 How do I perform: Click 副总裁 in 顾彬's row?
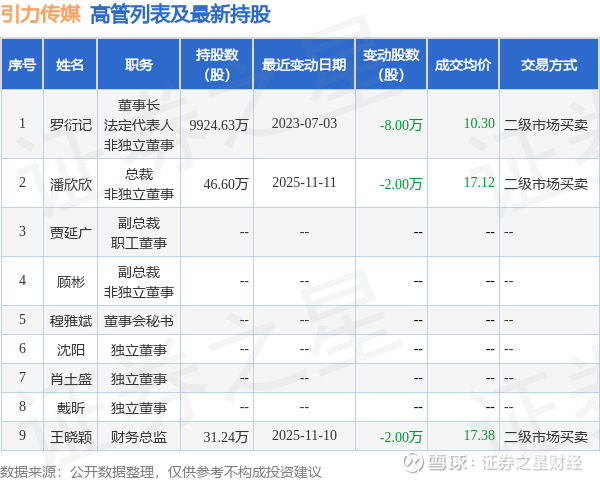(x=139, y=272)
